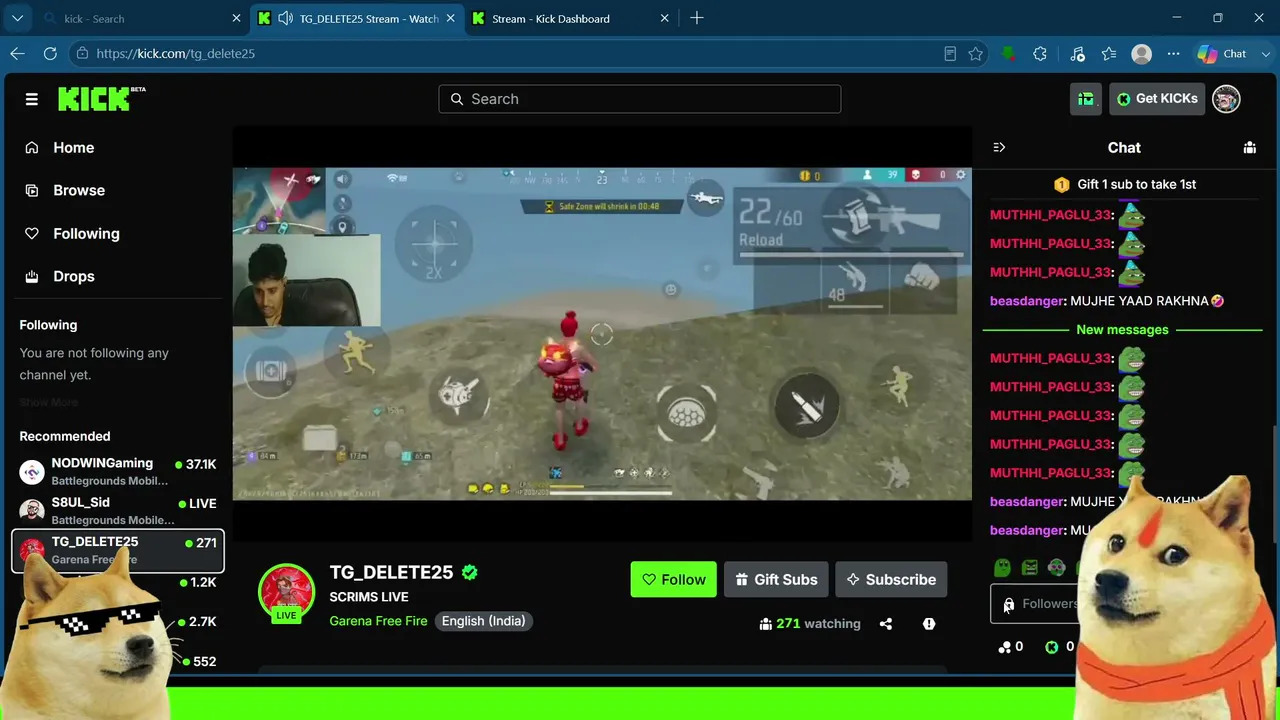1280x720 pixels.
Task: Select TG_DELETE25 in Recommended list
Action: [118, 551]
